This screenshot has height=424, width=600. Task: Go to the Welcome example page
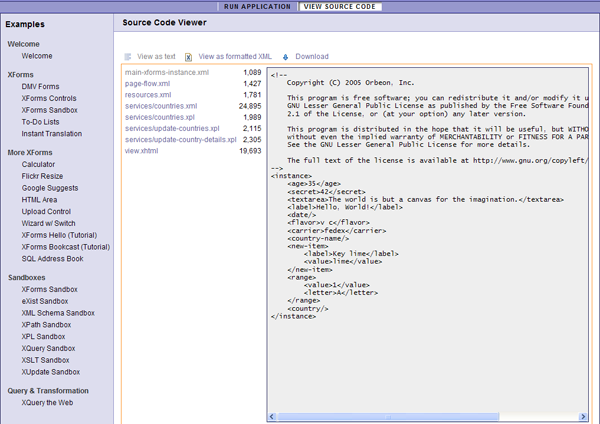click(37, 56)
